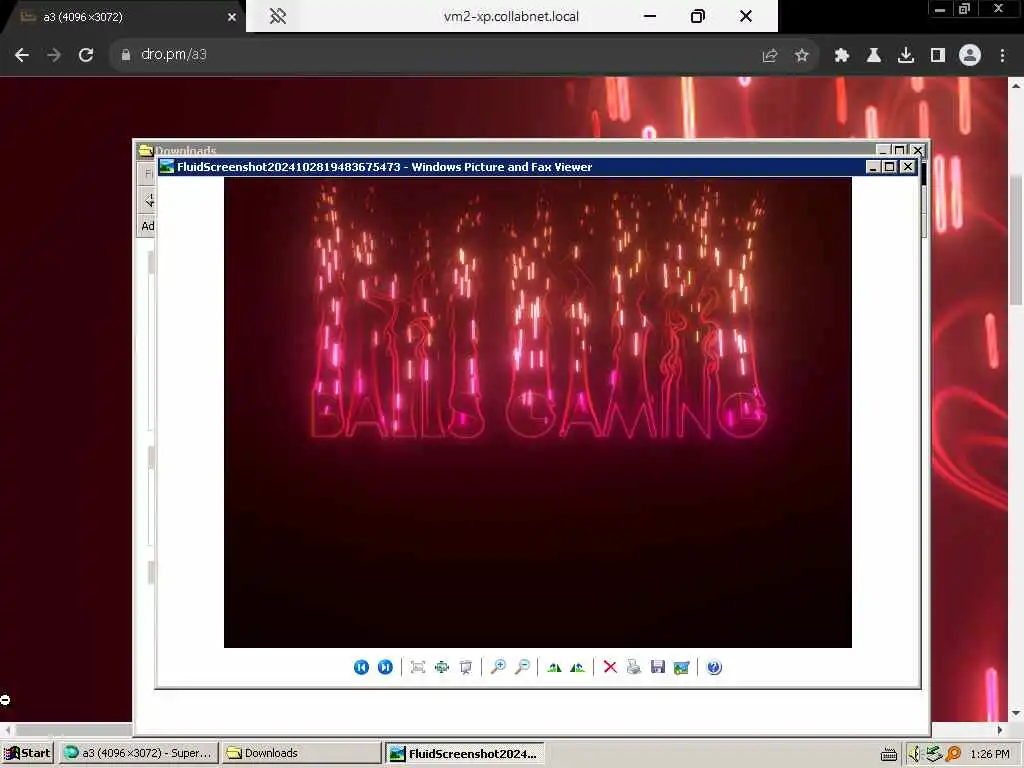Go to the next image in viewer
This screenshot has height=768, width=1024.
click(x=385, y=667)
